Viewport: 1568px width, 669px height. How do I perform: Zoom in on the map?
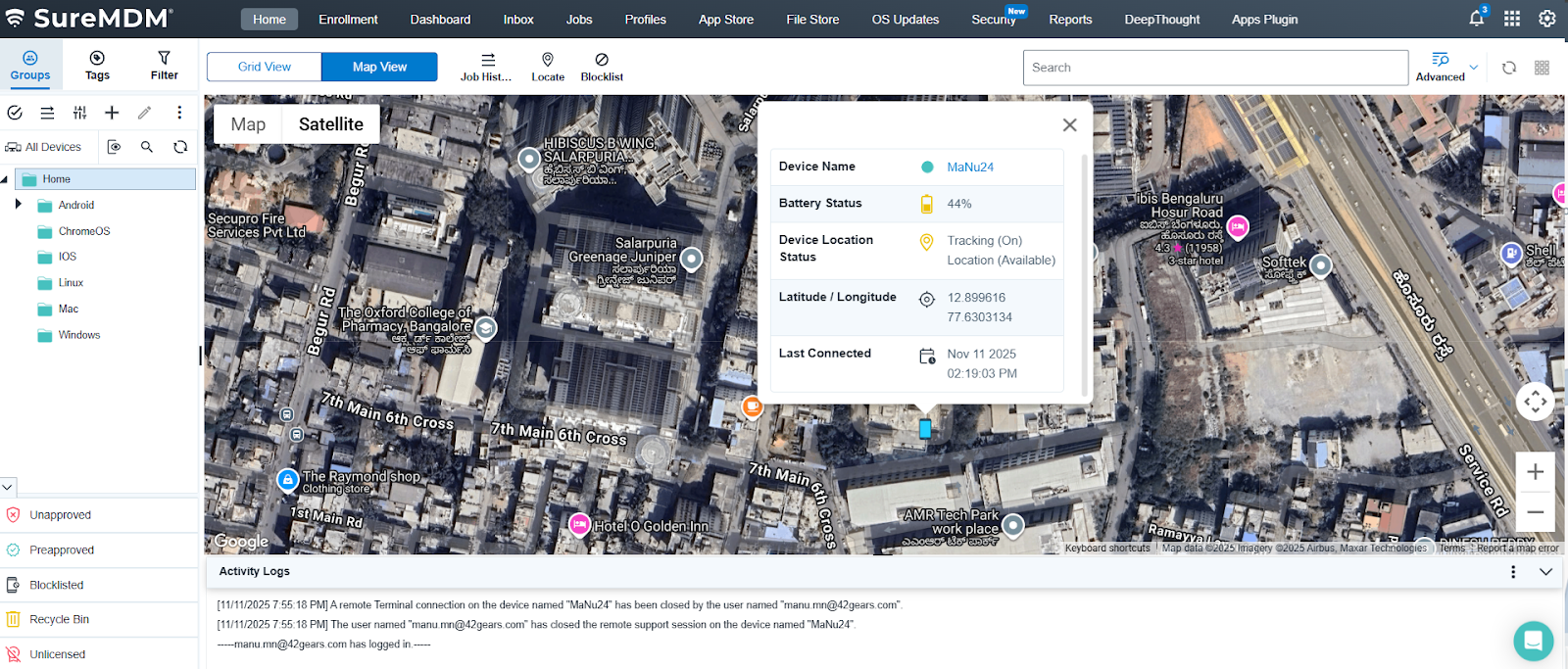click(x=1535, y=472)
